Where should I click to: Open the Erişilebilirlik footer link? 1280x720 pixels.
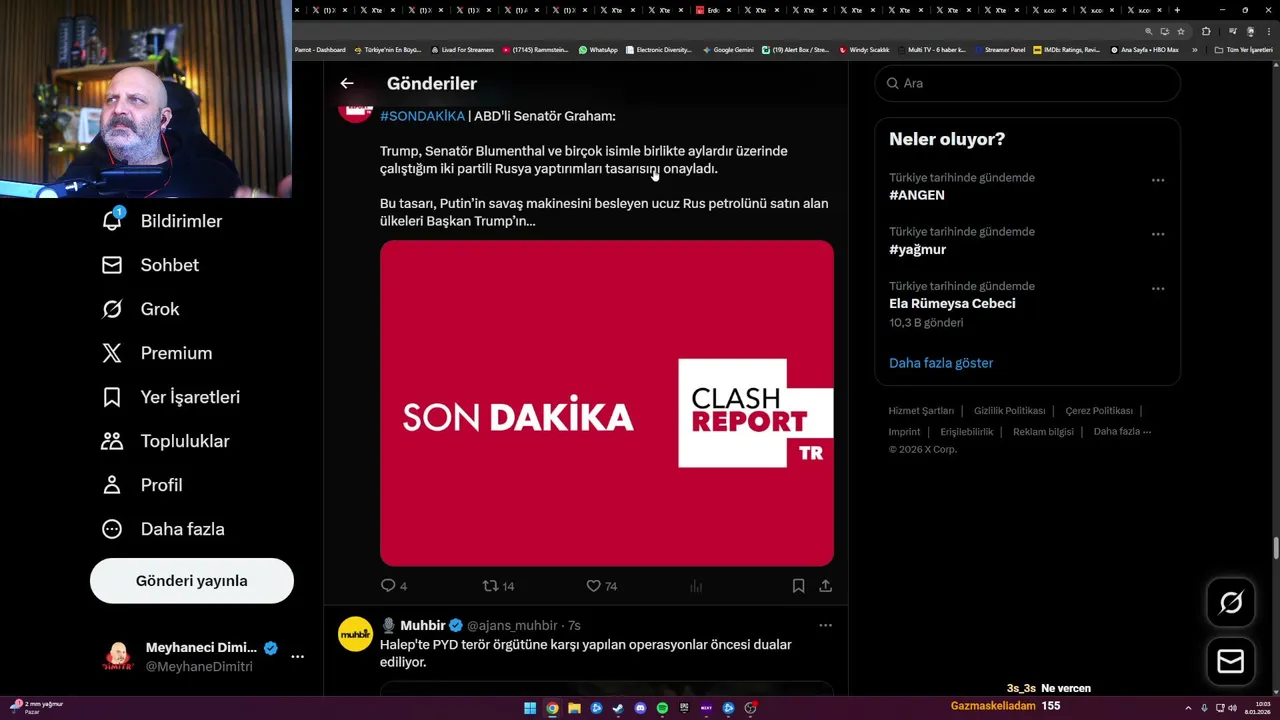(x=967, y=432)
